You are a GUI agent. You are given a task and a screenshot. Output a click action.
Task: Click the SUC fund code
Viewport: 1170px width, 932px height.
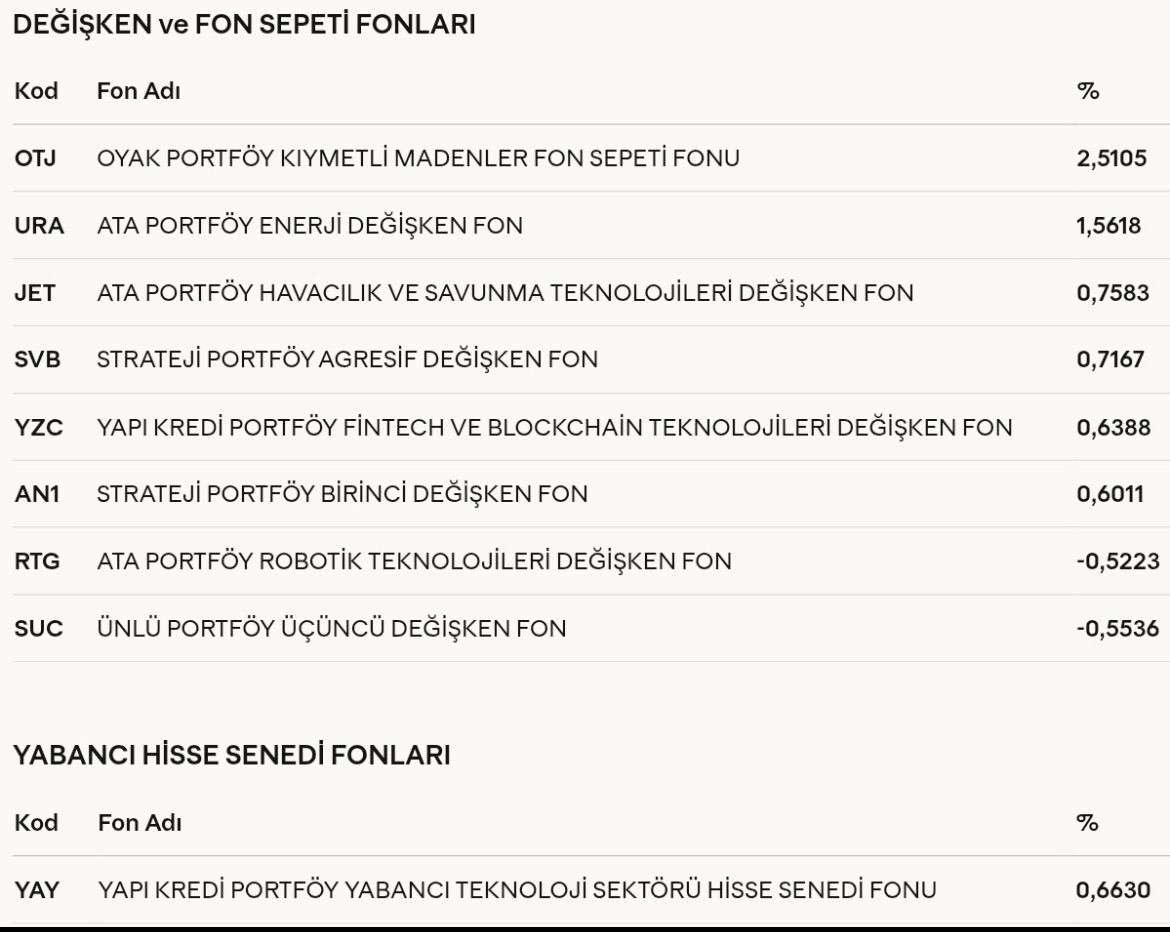point(38,629)
